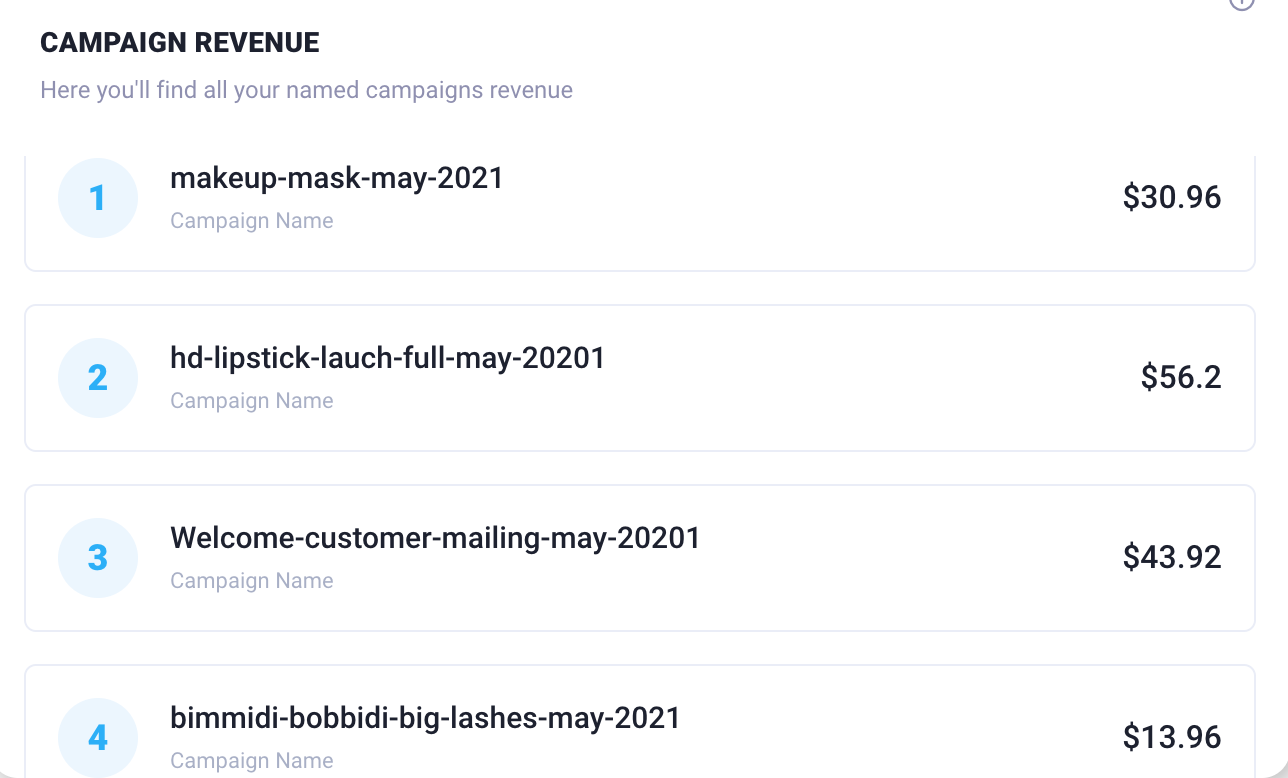1288x778 pixels.
Task: Click the $30.96 revenue amount
Action: (1172, 197)
